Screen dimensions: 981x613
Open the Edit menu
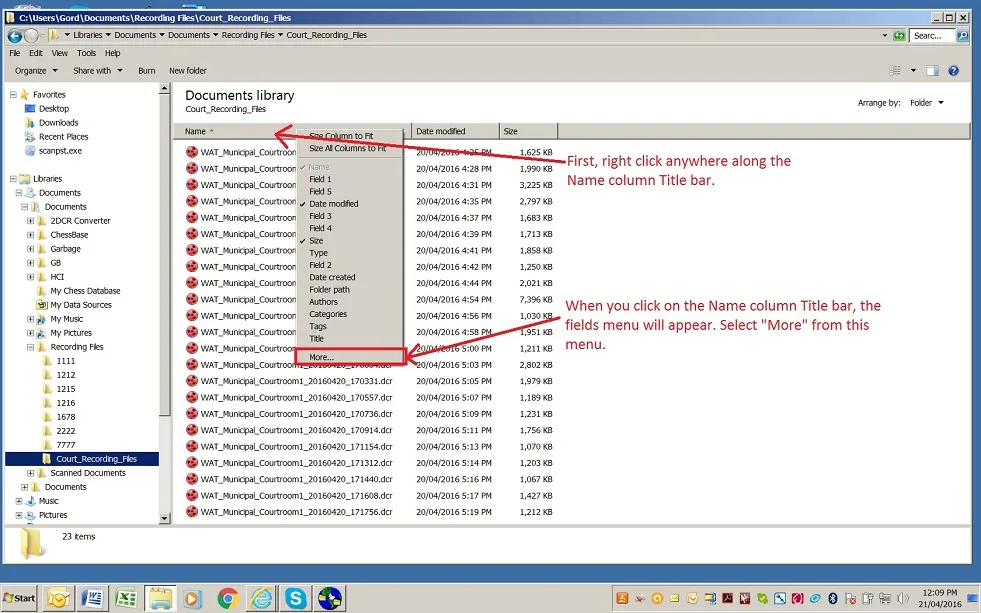[36, 53]
